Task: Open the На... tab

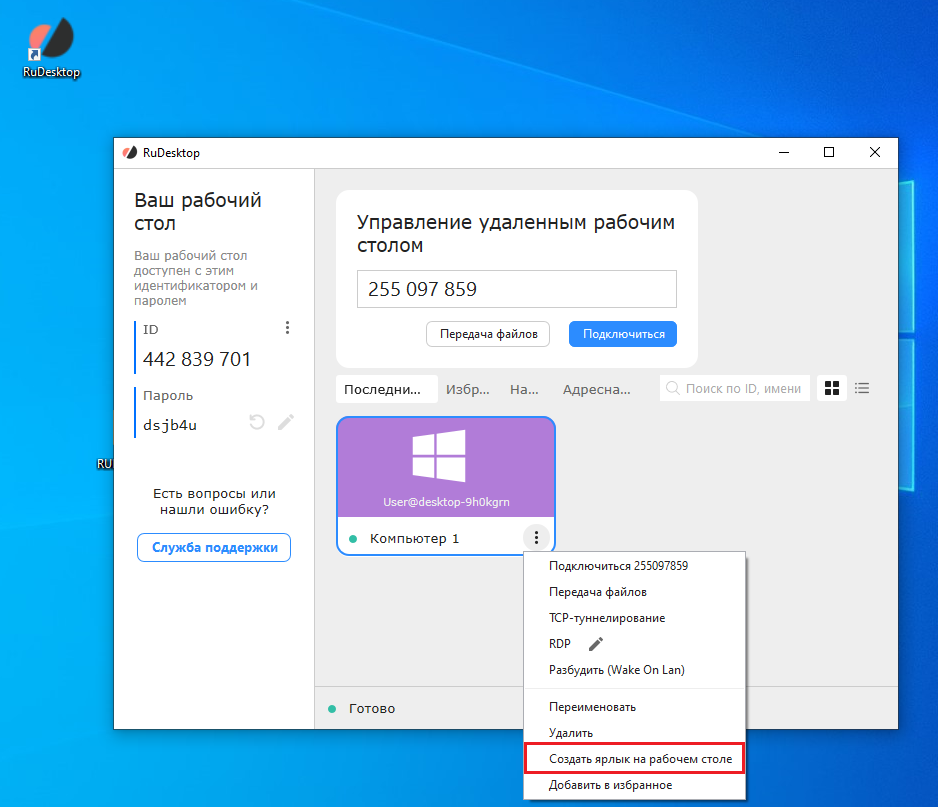Action: pos(524,389)
